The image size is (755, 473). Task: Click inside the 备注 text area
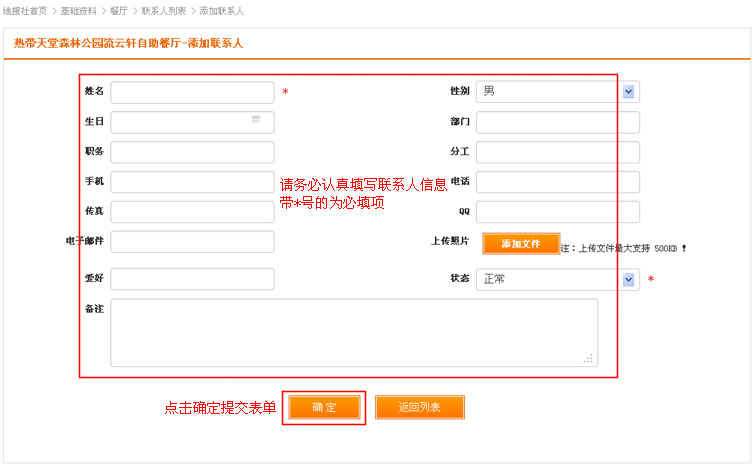(354, 333)
